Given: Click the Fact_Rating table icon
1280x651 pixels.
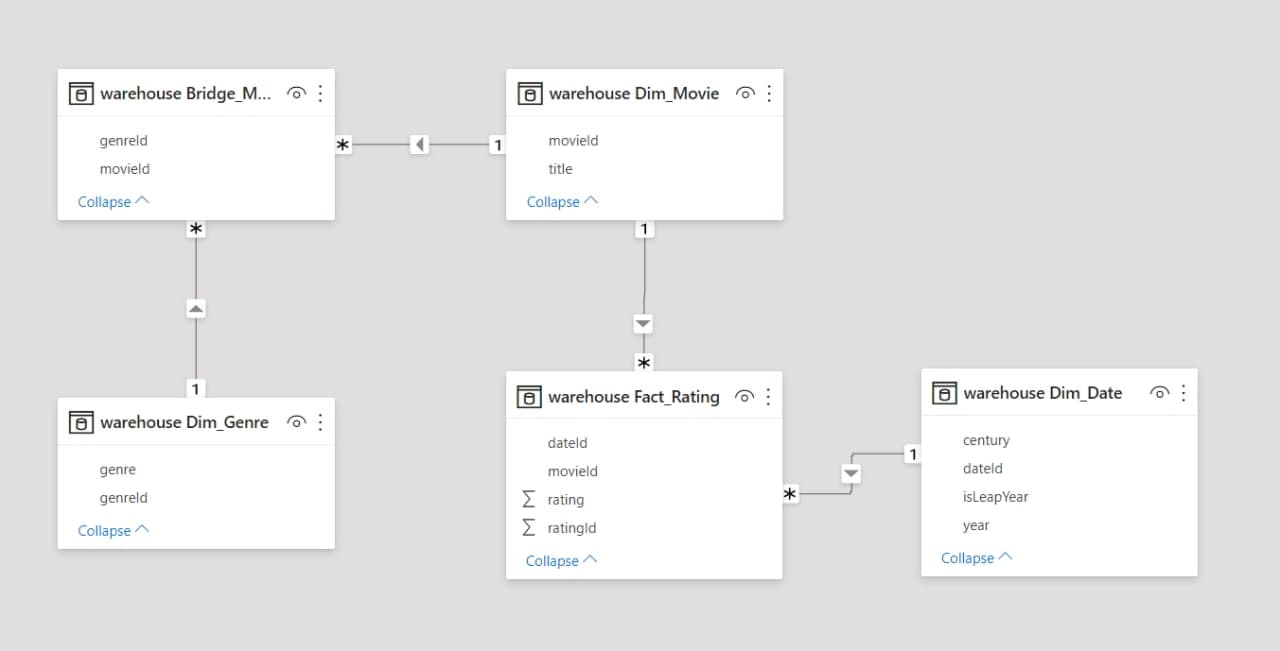Looking at the screenshot, I should [528, 397].
